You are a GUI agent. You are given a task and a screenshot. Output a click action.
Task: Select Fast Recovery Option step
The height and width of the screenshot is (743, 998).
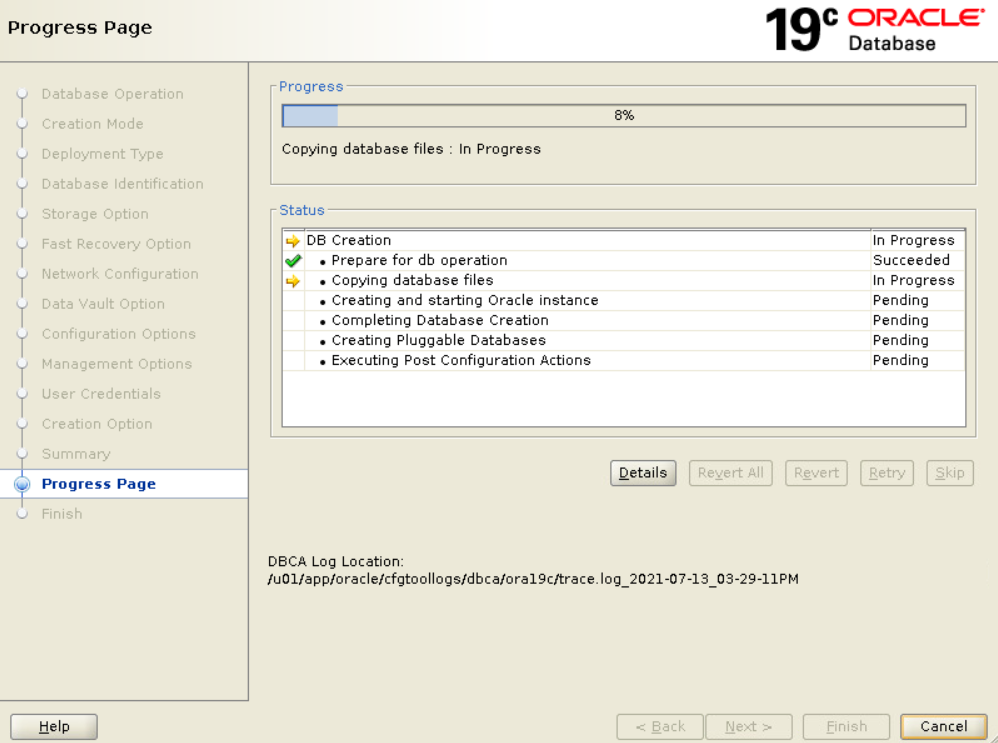click(x=116, y=244)
